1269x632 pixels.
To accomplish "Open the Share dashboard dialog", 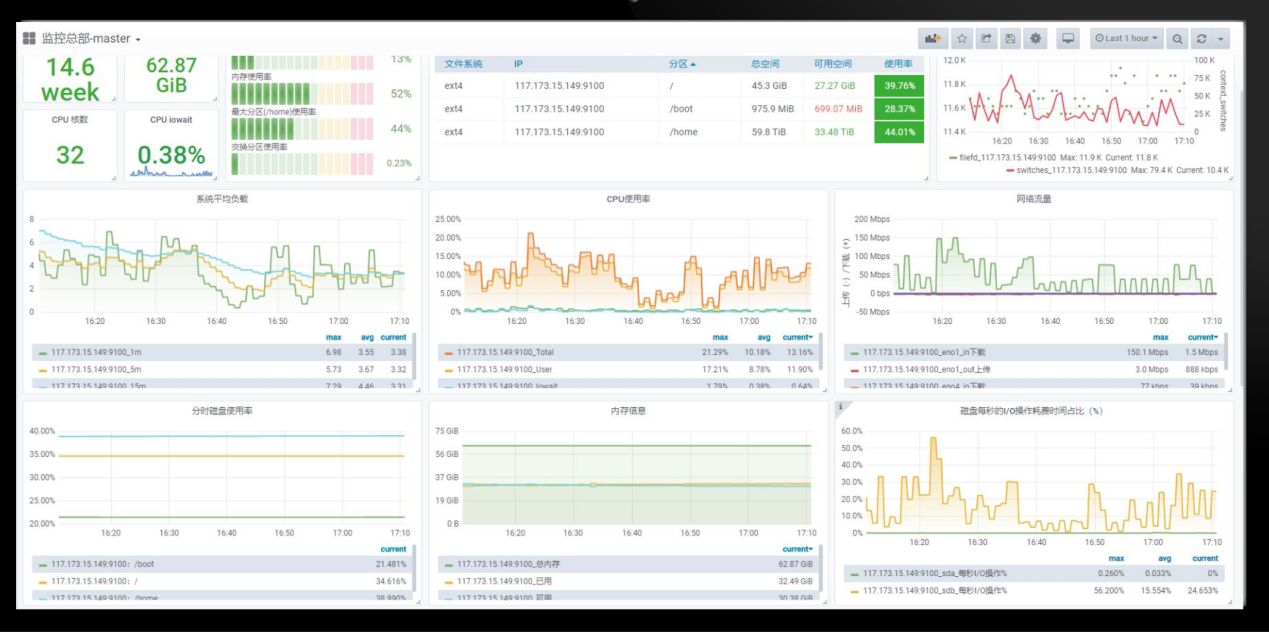I will (986, 39).
